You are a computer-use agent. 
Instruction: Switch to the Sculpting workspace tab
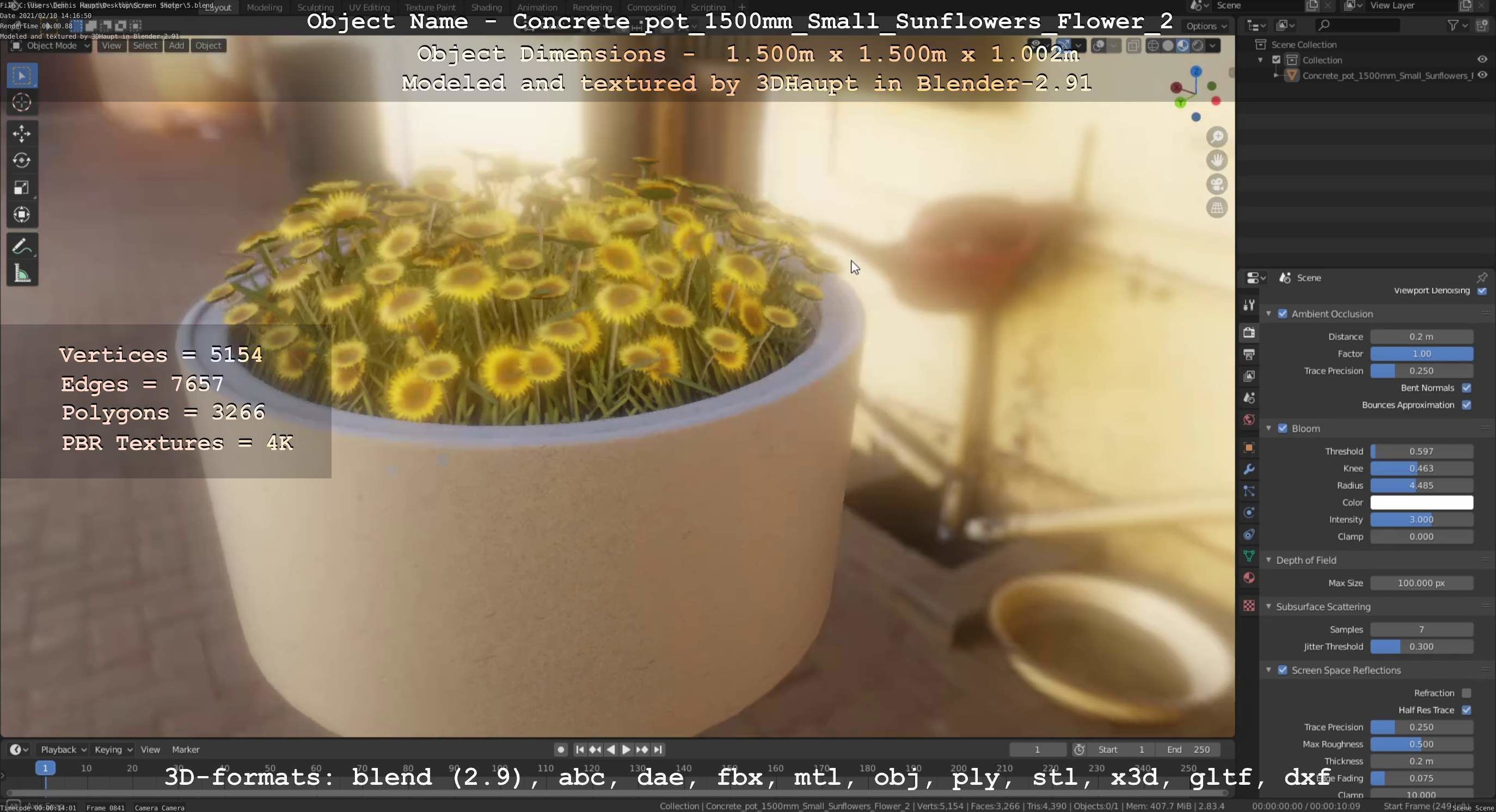pyautogui.click(x=315, y=8)
